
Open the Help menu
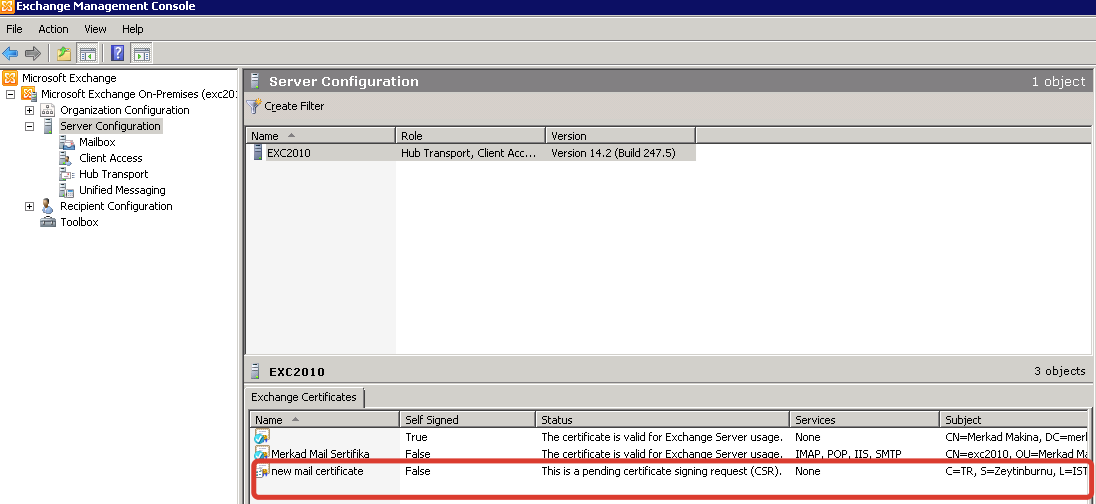point(132,29)
